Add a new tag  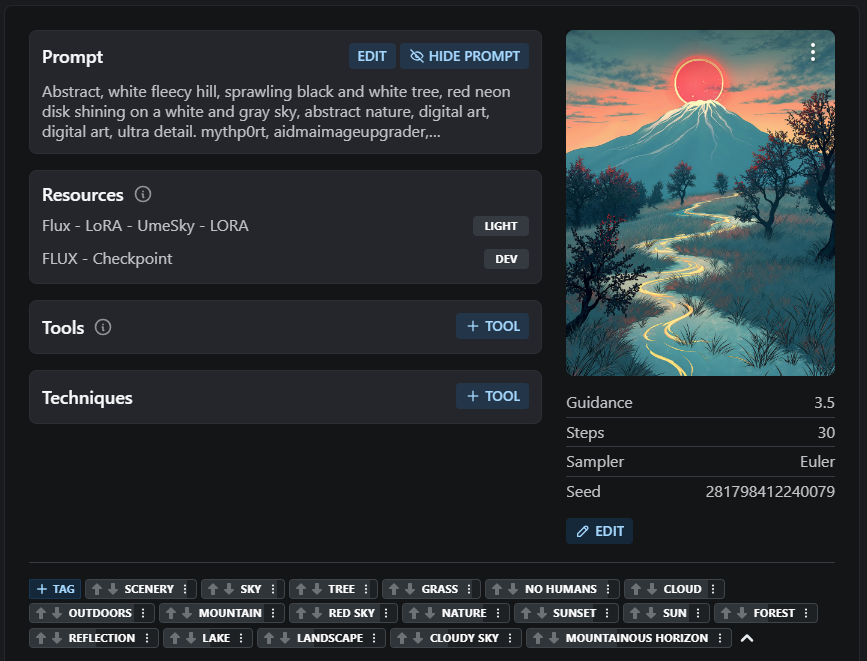pos(55,589)
